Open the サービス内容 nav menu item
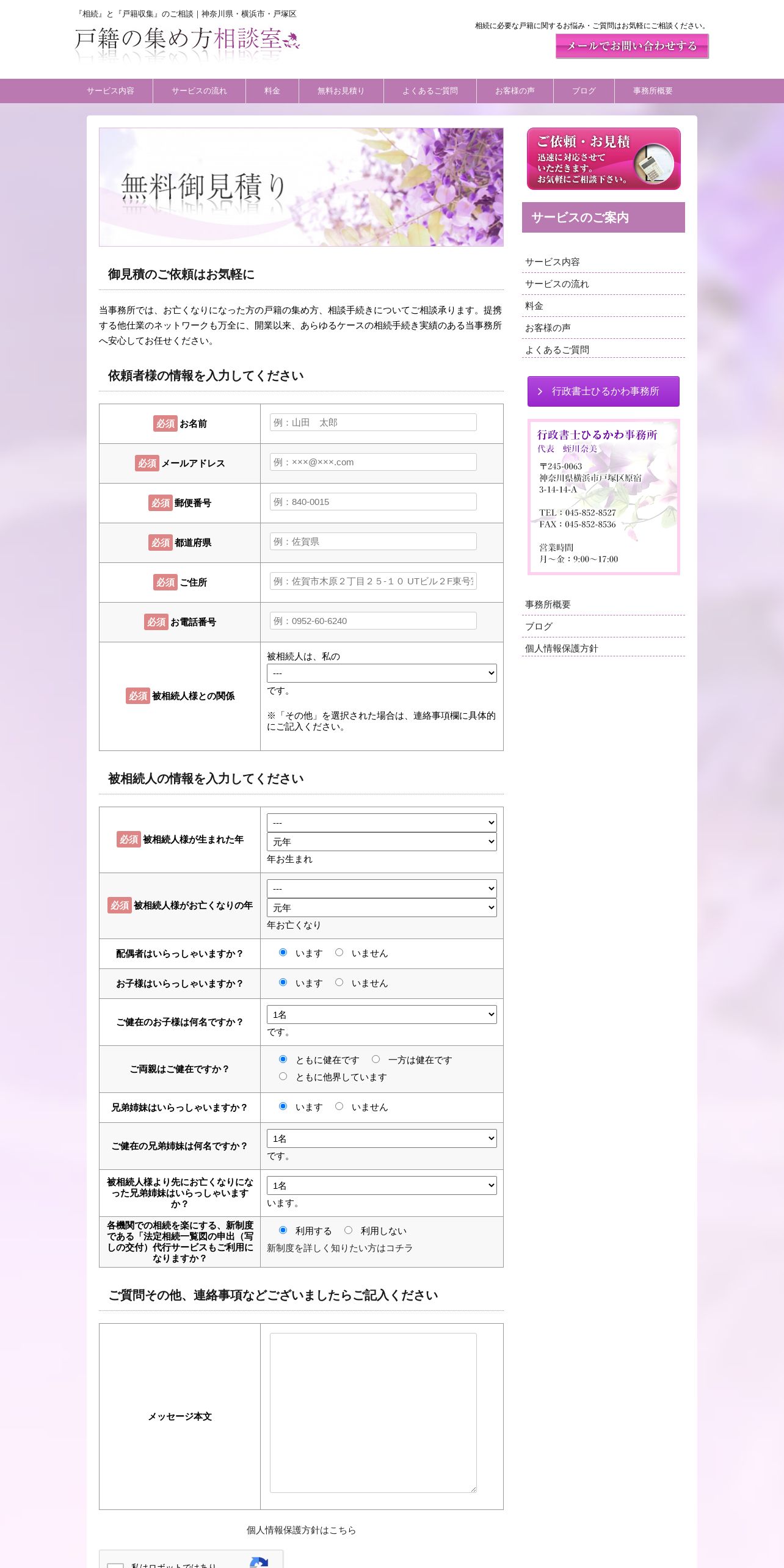Viewport: 784px width, 1568px height. point(111,91)
